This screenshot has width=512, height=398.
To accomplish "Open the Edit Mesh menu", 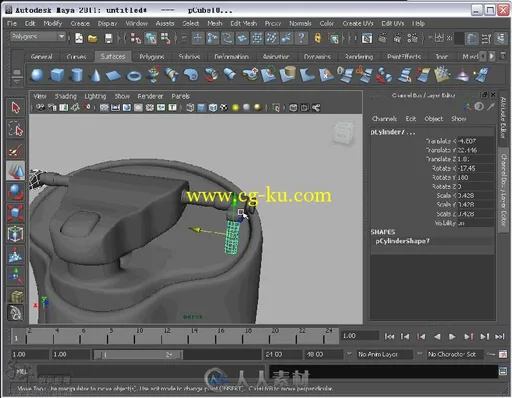I will point(244,23).
